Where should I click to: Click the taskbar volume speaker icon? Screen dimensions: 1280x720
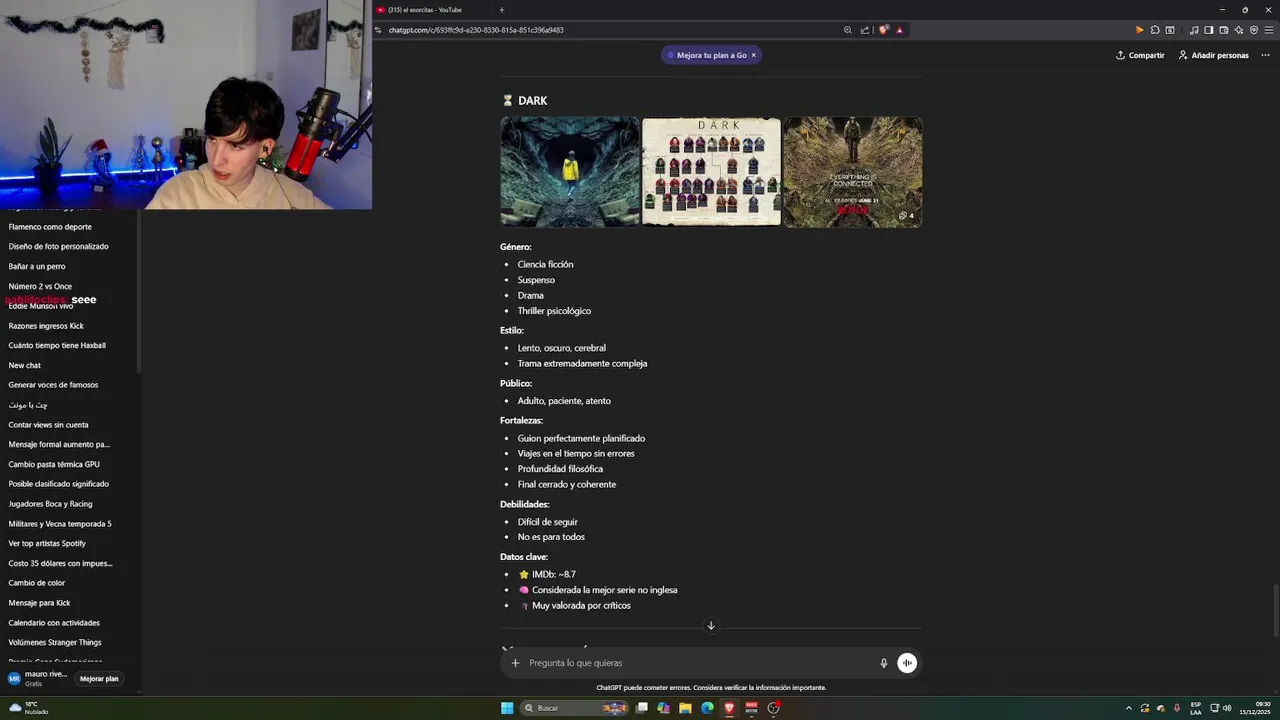click(1227, 708)
